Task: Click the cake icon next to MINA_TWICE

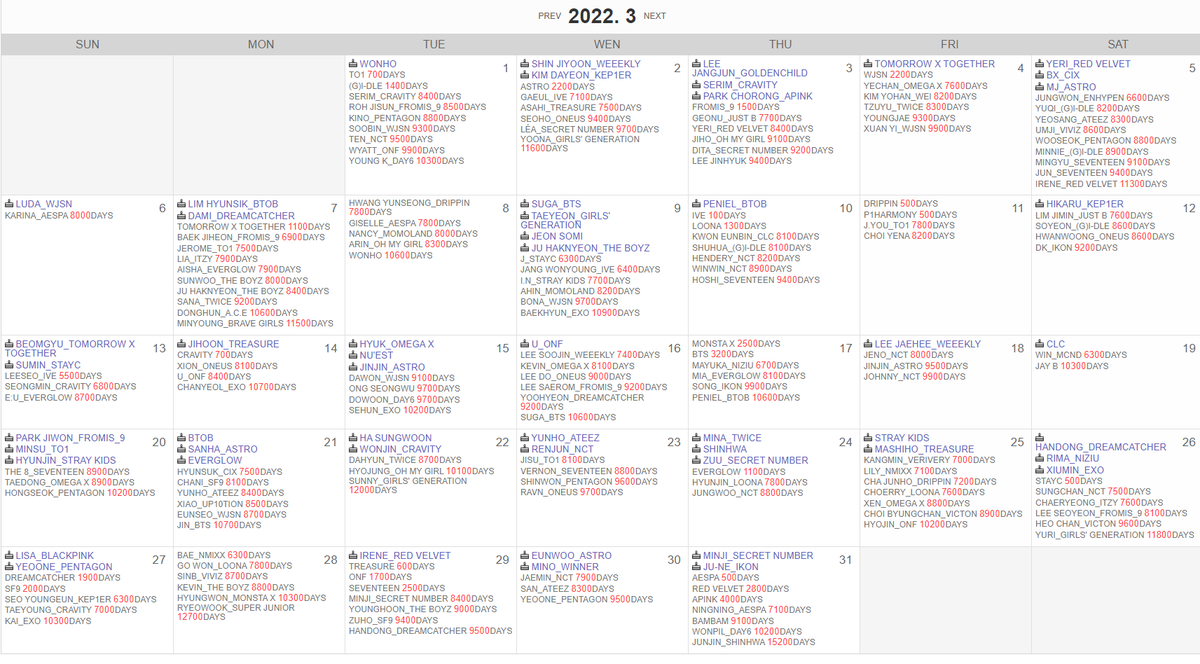Action: [697, 438]
